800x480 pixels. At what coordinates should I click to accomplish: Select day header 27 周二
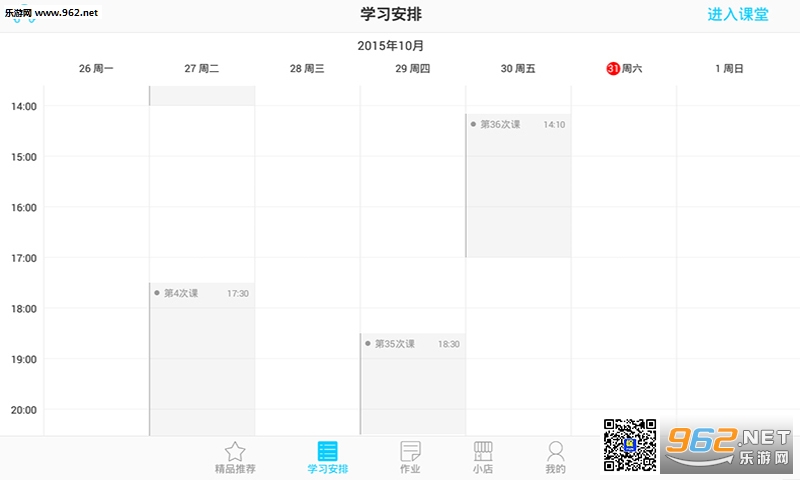202,68
